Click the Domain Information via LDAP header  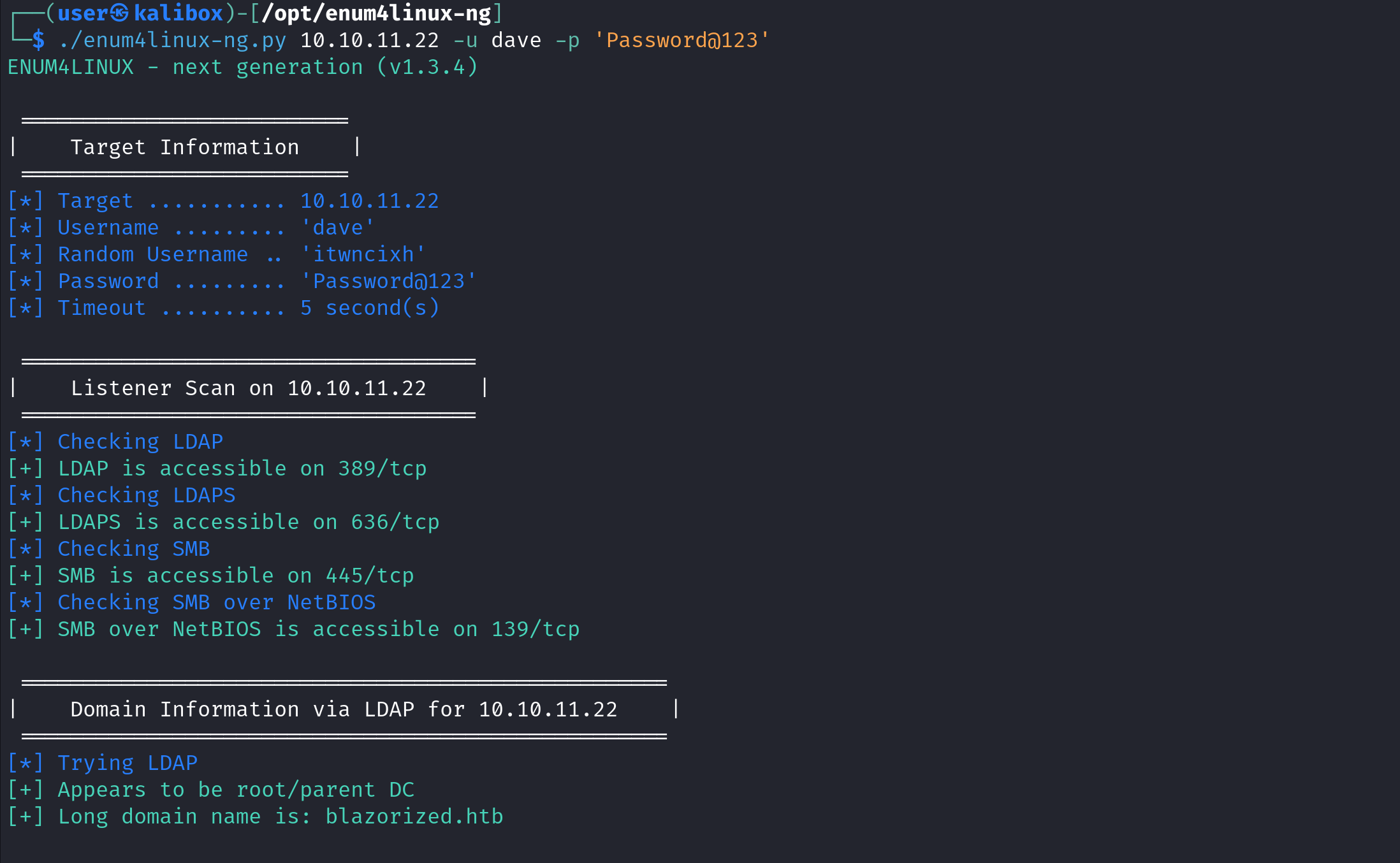[x=344, y=709]
